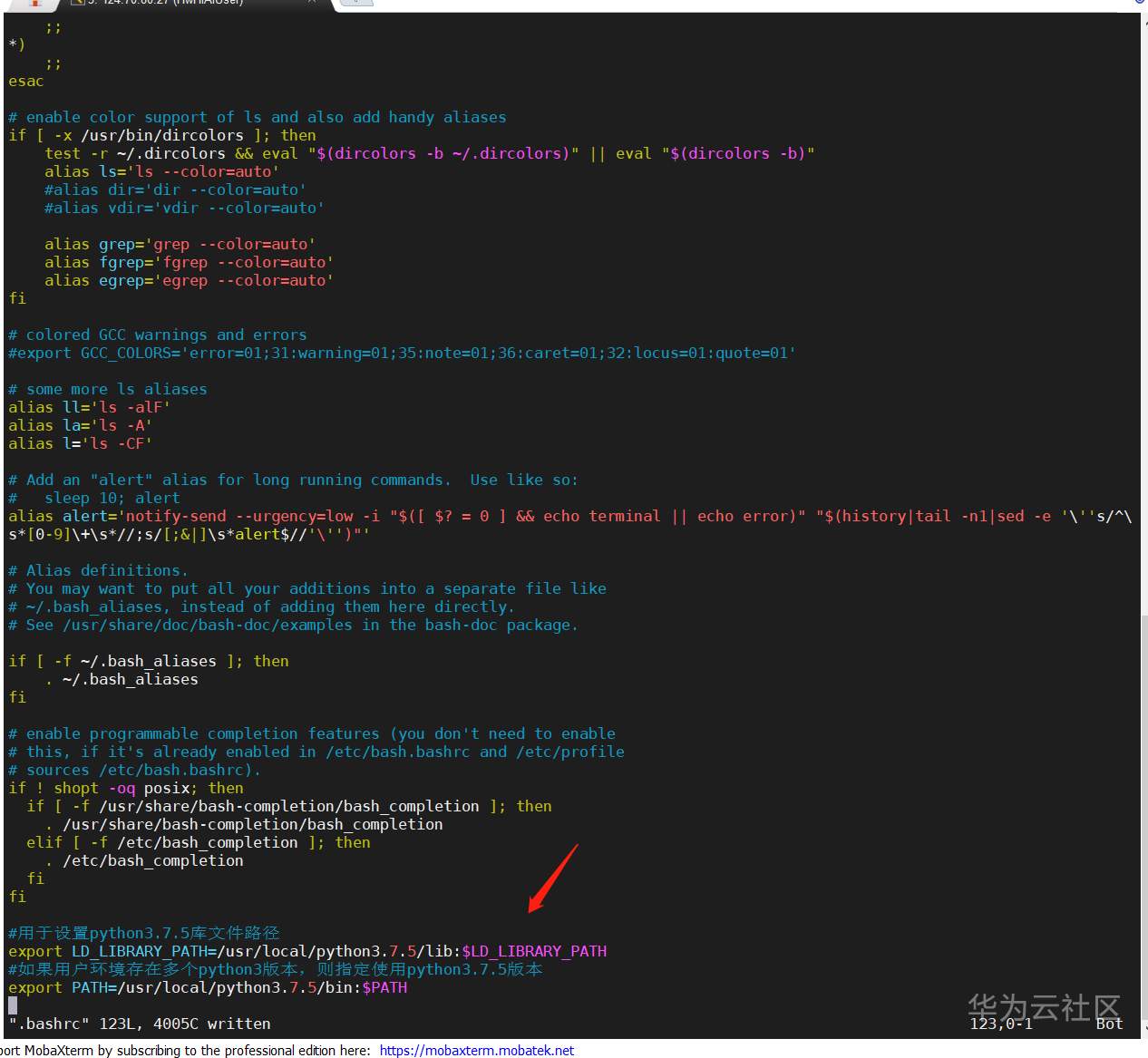Click comment "# sources /etc/bash.bashrc)."
1148x1058 pixels.
135,770
